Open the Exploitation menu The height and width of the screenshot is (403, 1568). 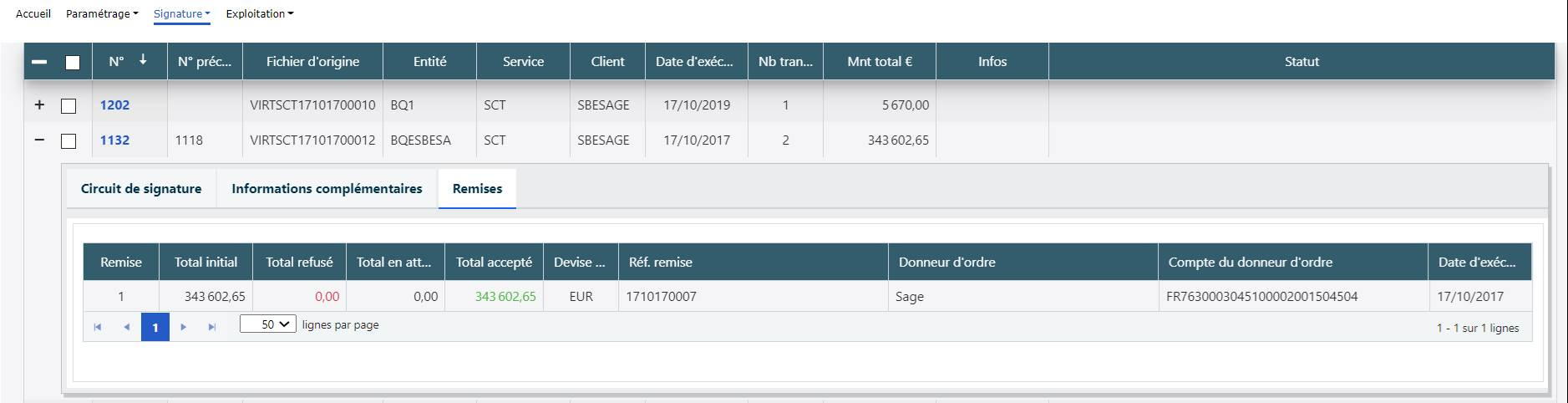coord(260,14)
